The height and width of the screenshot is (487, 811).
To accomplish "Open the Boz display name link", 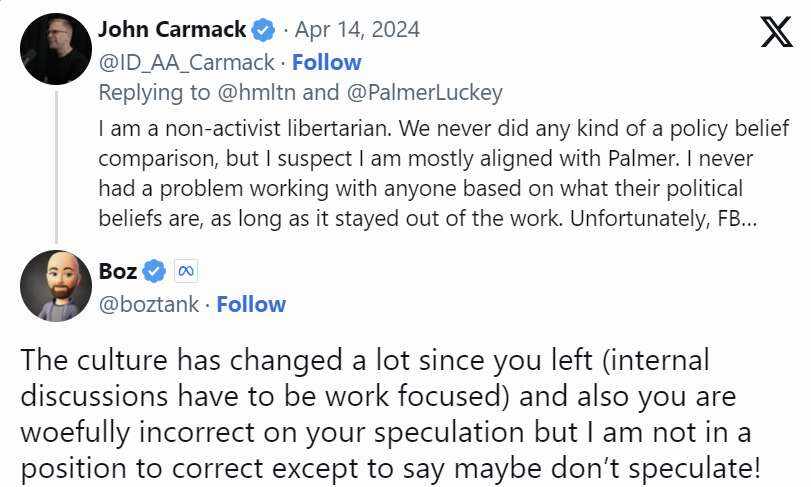I will pyautogui.click(x=118, y=272).
